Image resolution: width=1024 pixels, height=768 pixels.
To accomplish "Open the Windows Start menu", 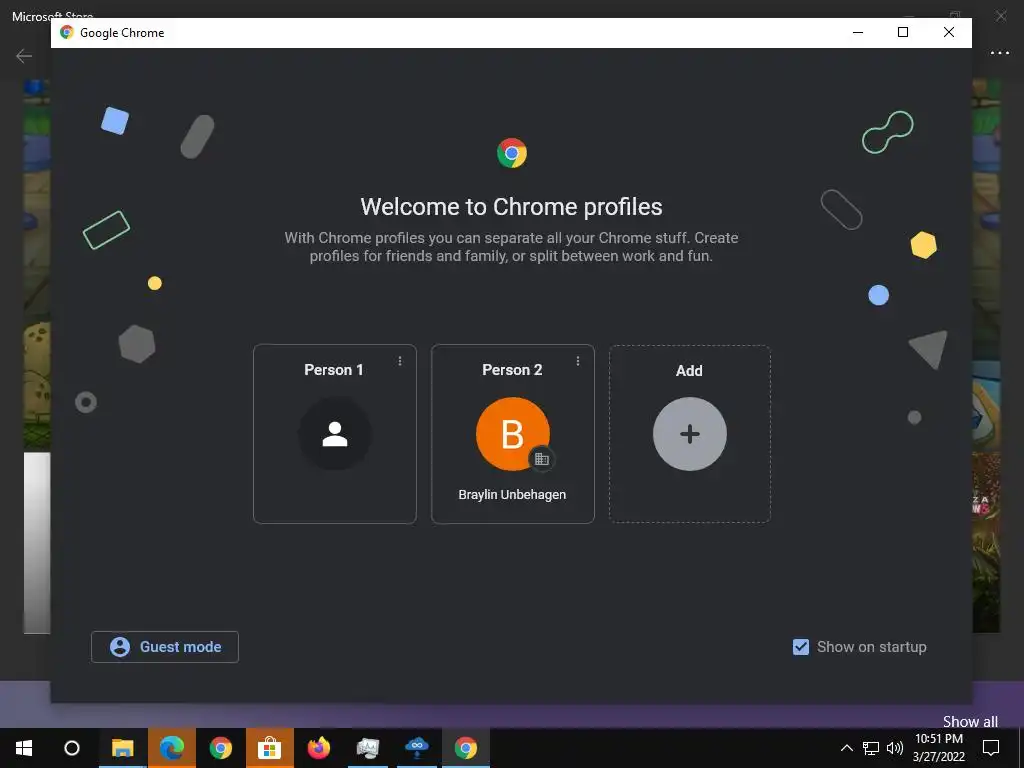I will pos(24,748).
